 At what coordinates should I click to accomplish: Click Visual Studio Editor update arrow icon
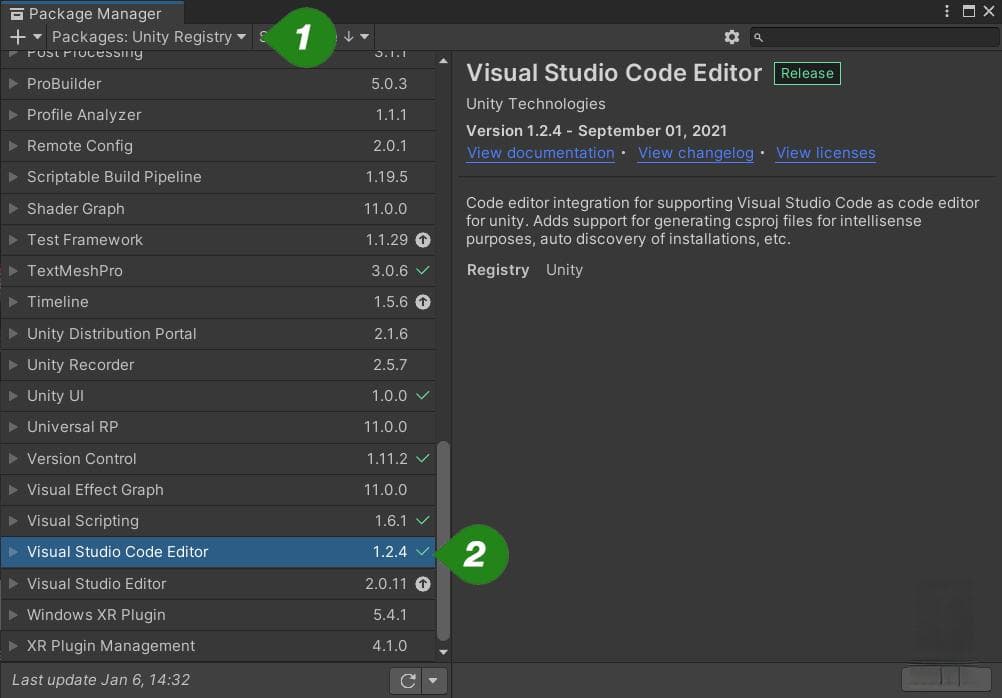click(x=422, y=584)
